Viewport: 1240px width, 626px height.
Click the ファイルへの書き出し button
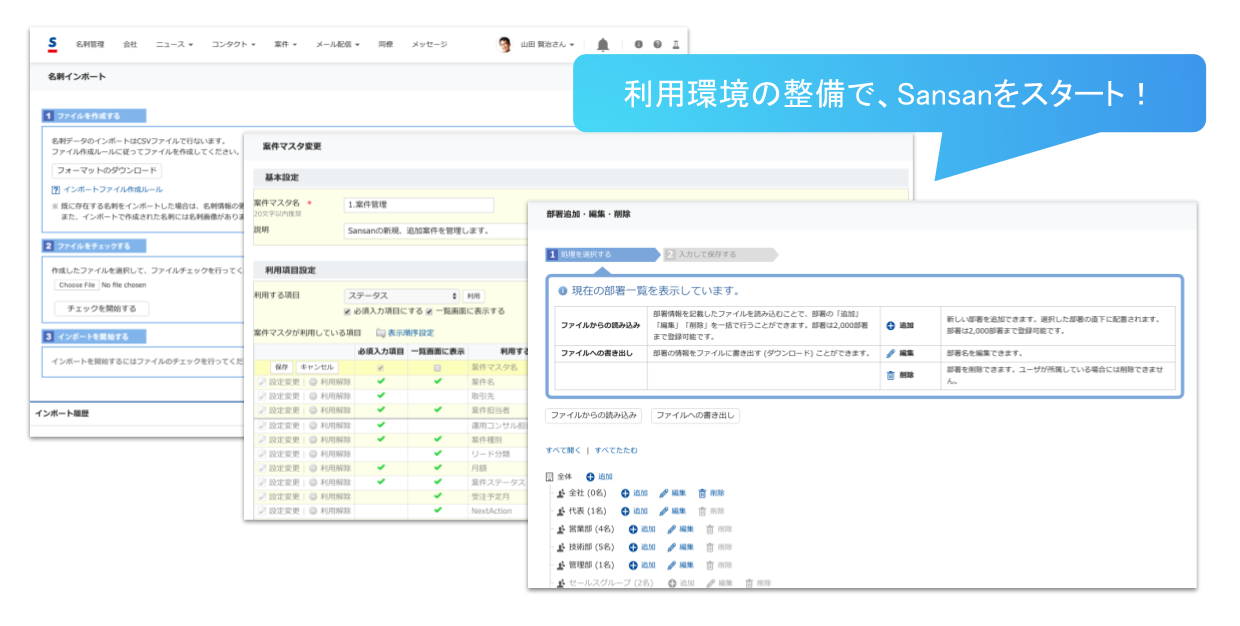(x=695, y=415)
